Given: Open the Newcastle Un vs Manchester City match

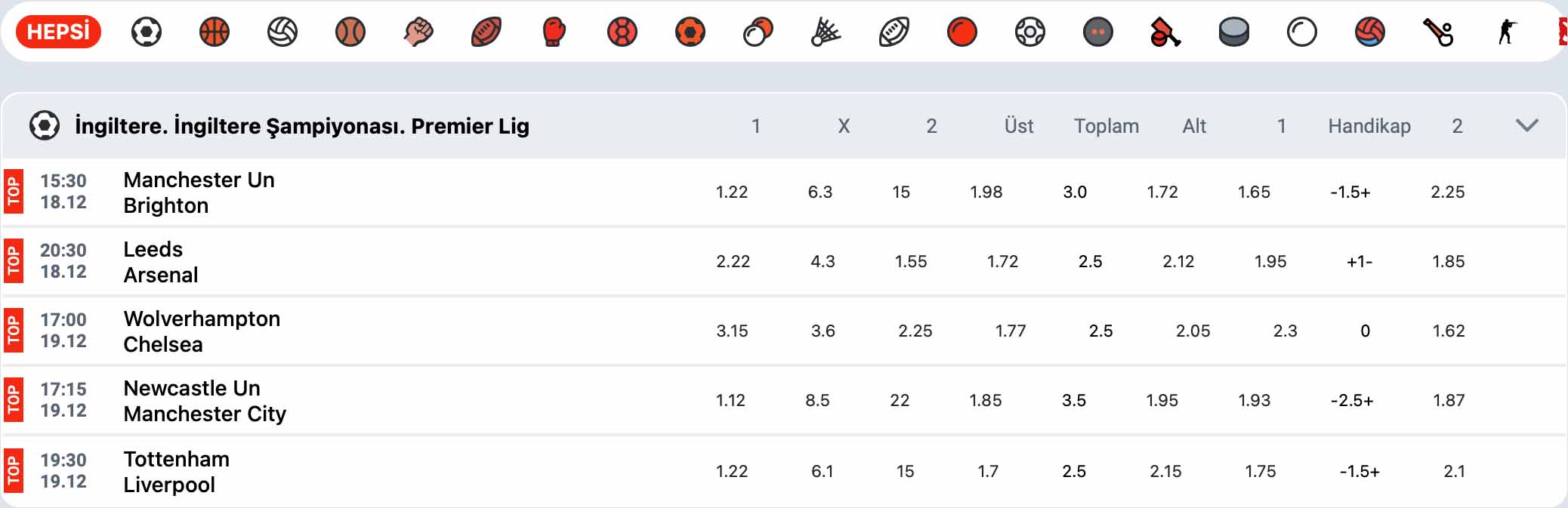Looking at the screenshot, I should 205,401.
